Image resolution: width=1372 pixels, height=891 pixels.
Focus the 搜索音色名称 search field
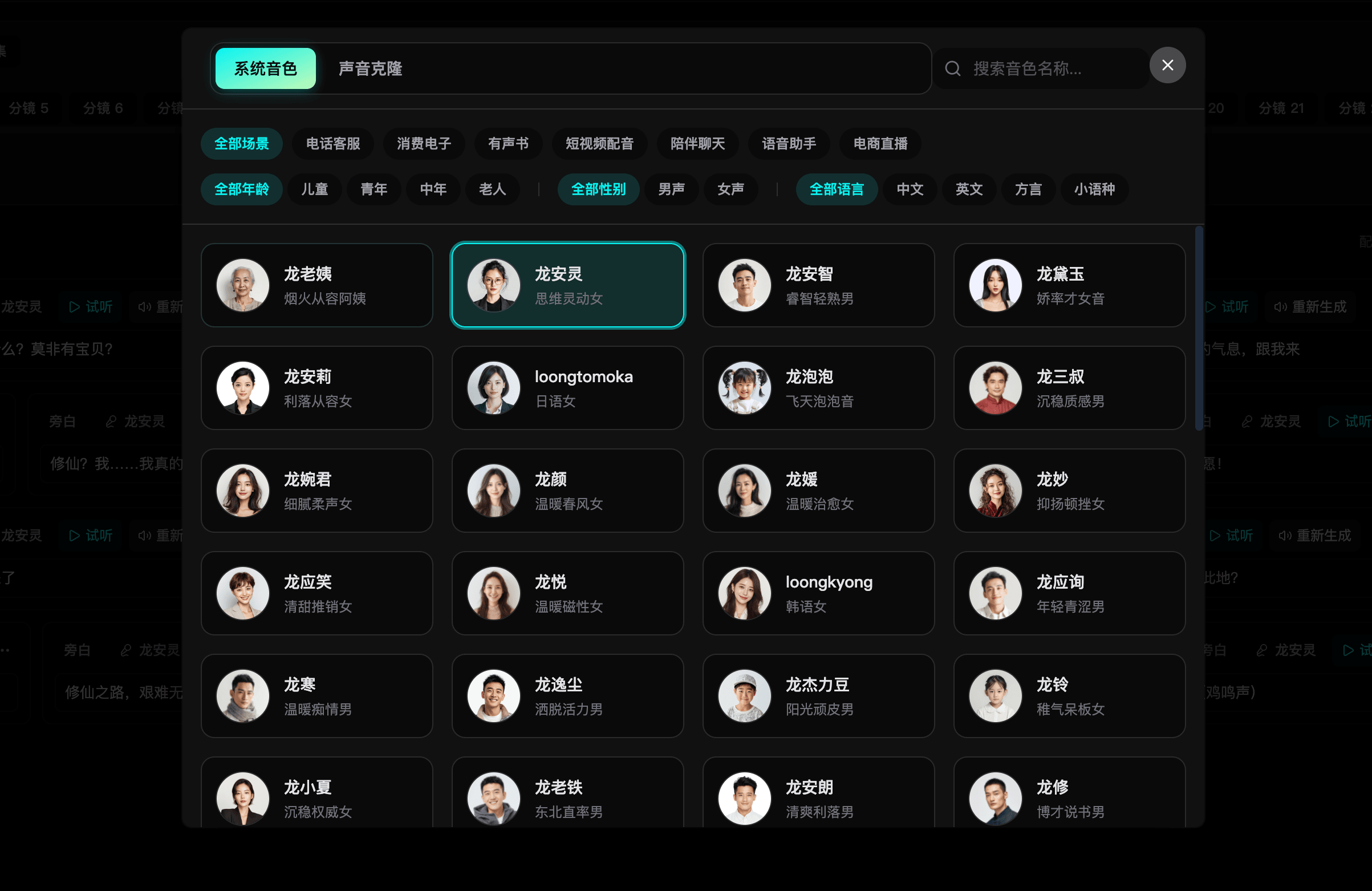[1041, 68]
